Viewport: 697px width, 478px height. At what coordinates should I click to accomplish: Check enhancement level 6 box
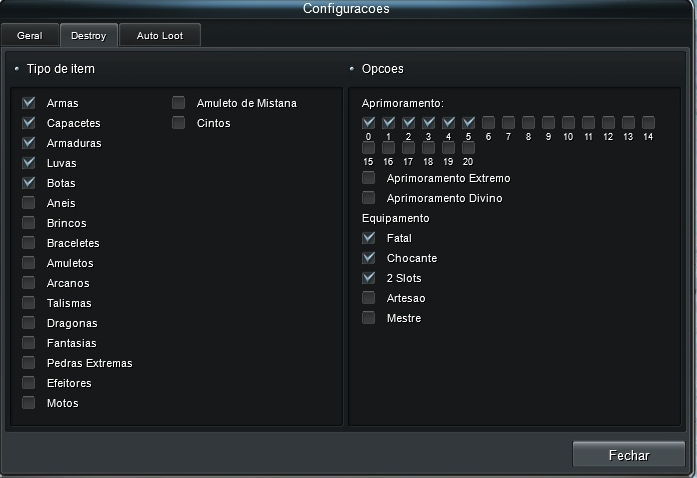pyautogui.click(x=489, y=122)
